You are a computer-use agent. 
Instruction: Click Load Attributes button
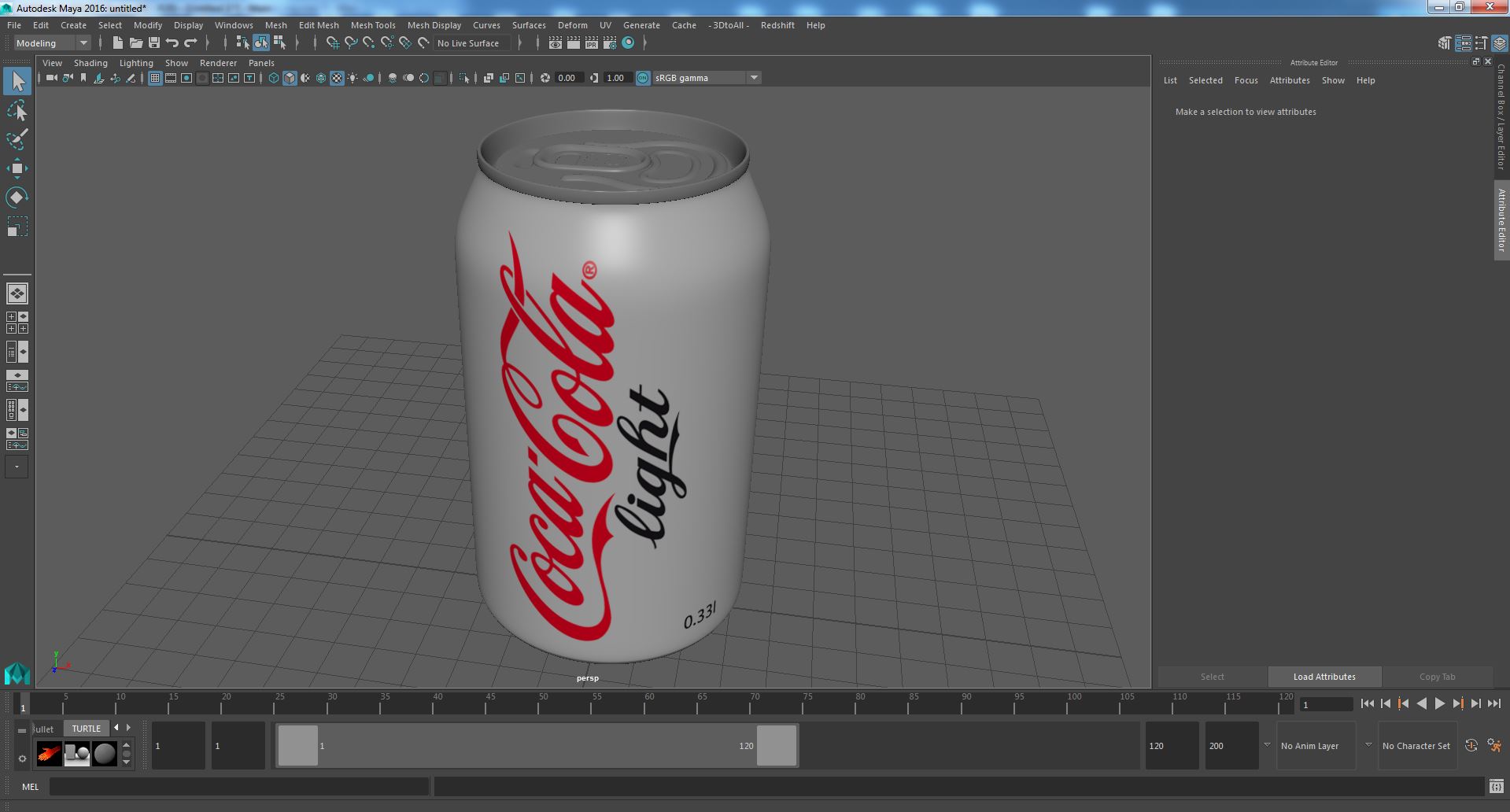point(1324,677)
